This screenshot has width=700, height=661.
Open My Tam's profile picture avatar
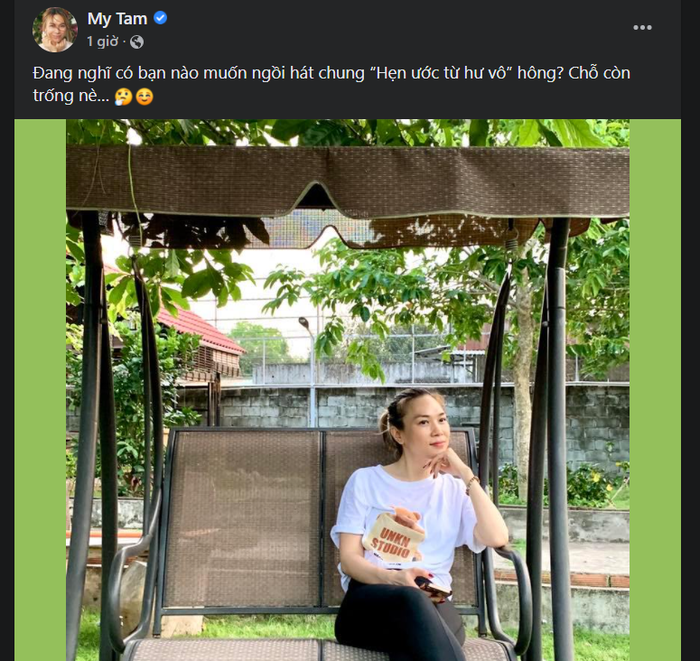point(55,29)
